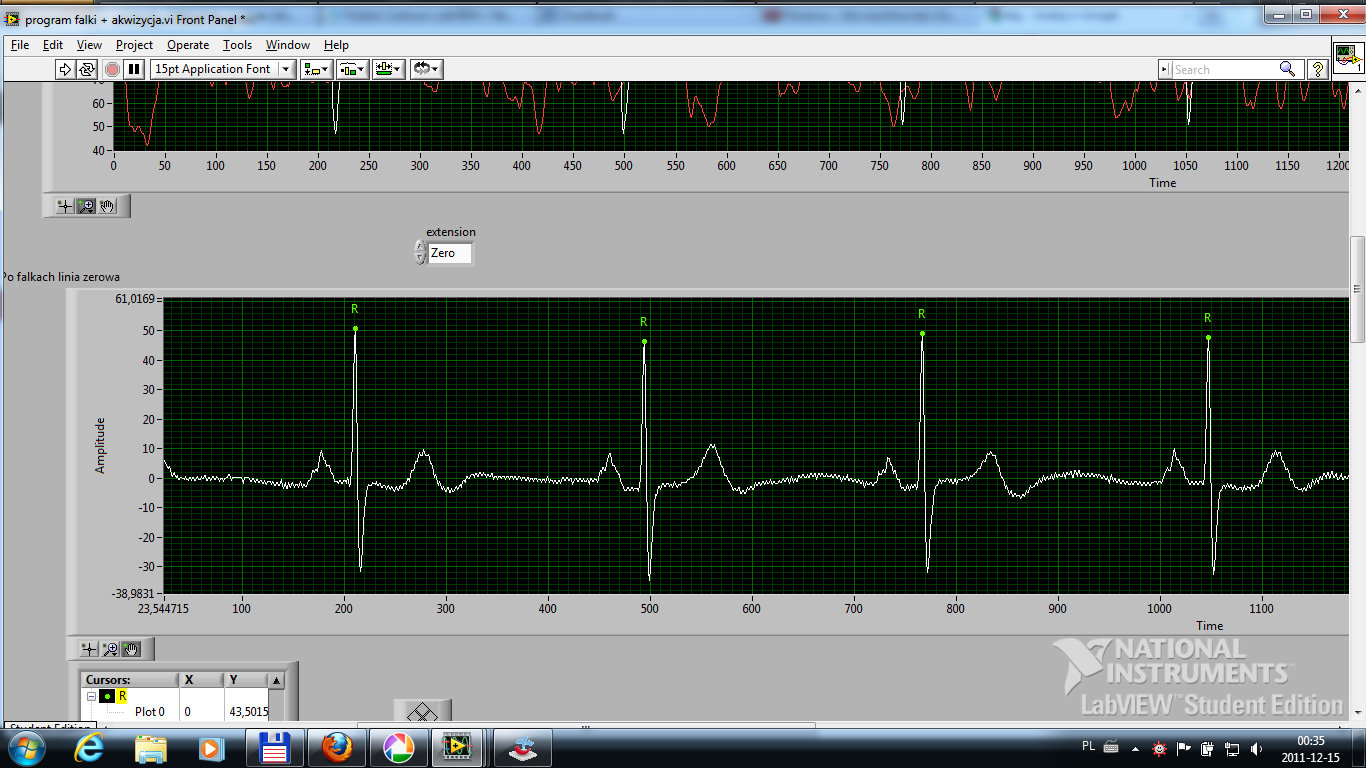Click the R cursor color indicator
The image size is (1366, 768).
point(107,696)
